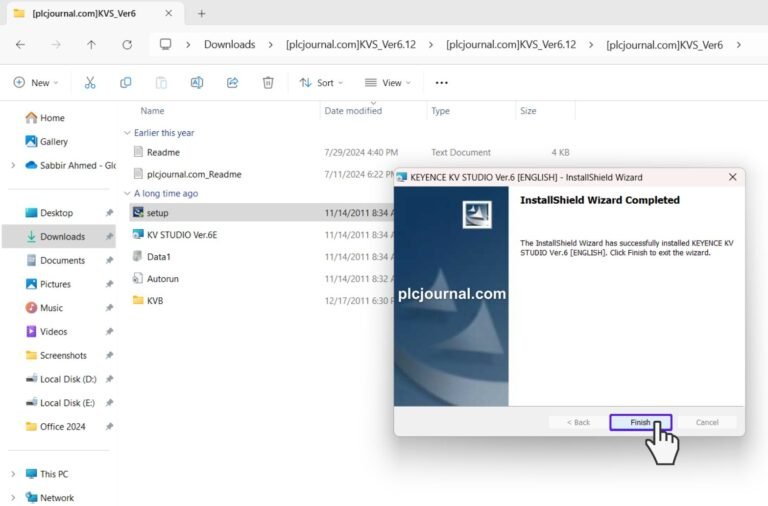Click the Share icon in toolbar
Screen dimensions: 768x506
(x=232, y=83)
